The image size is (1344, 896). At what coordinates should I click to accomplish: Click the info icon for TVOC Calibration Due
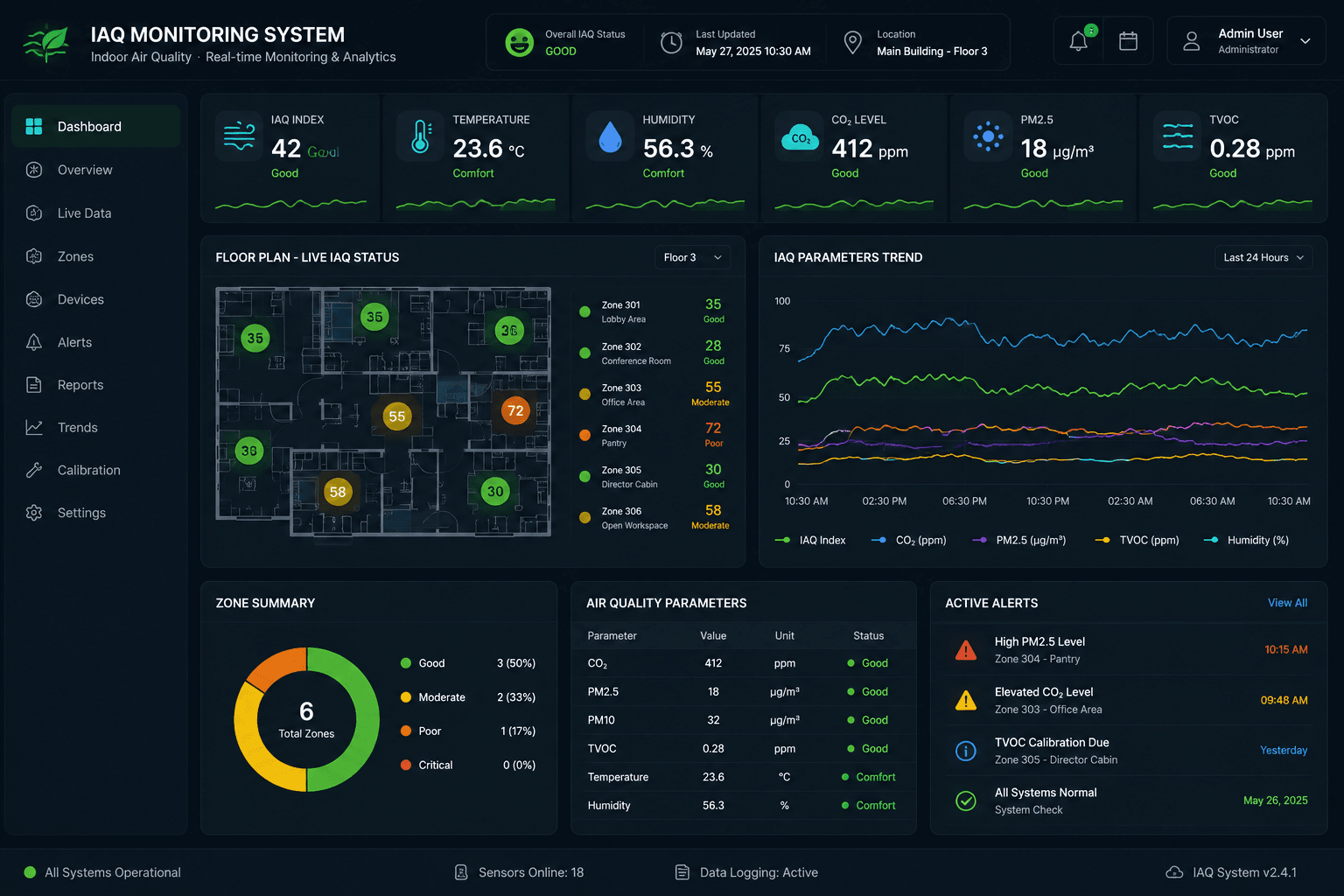[x=966, y=751]
